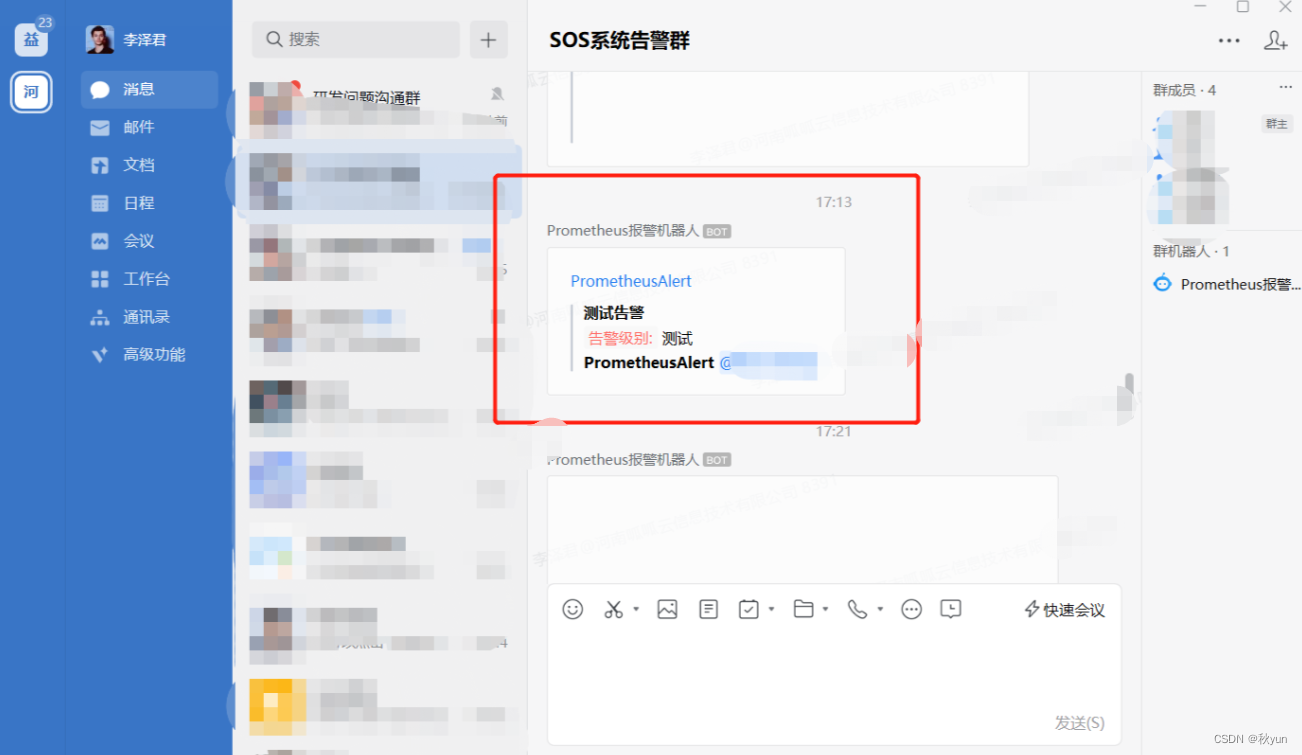Expand the schedule icon dropdown arrow
This screenshot has height=755, width=1302.
coord(771,609)
